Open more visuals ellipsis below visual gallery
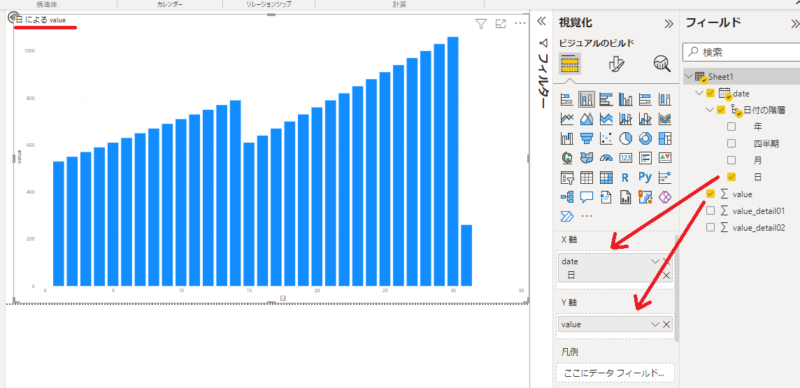The image size is (800, 388). [x=587, y=216]
